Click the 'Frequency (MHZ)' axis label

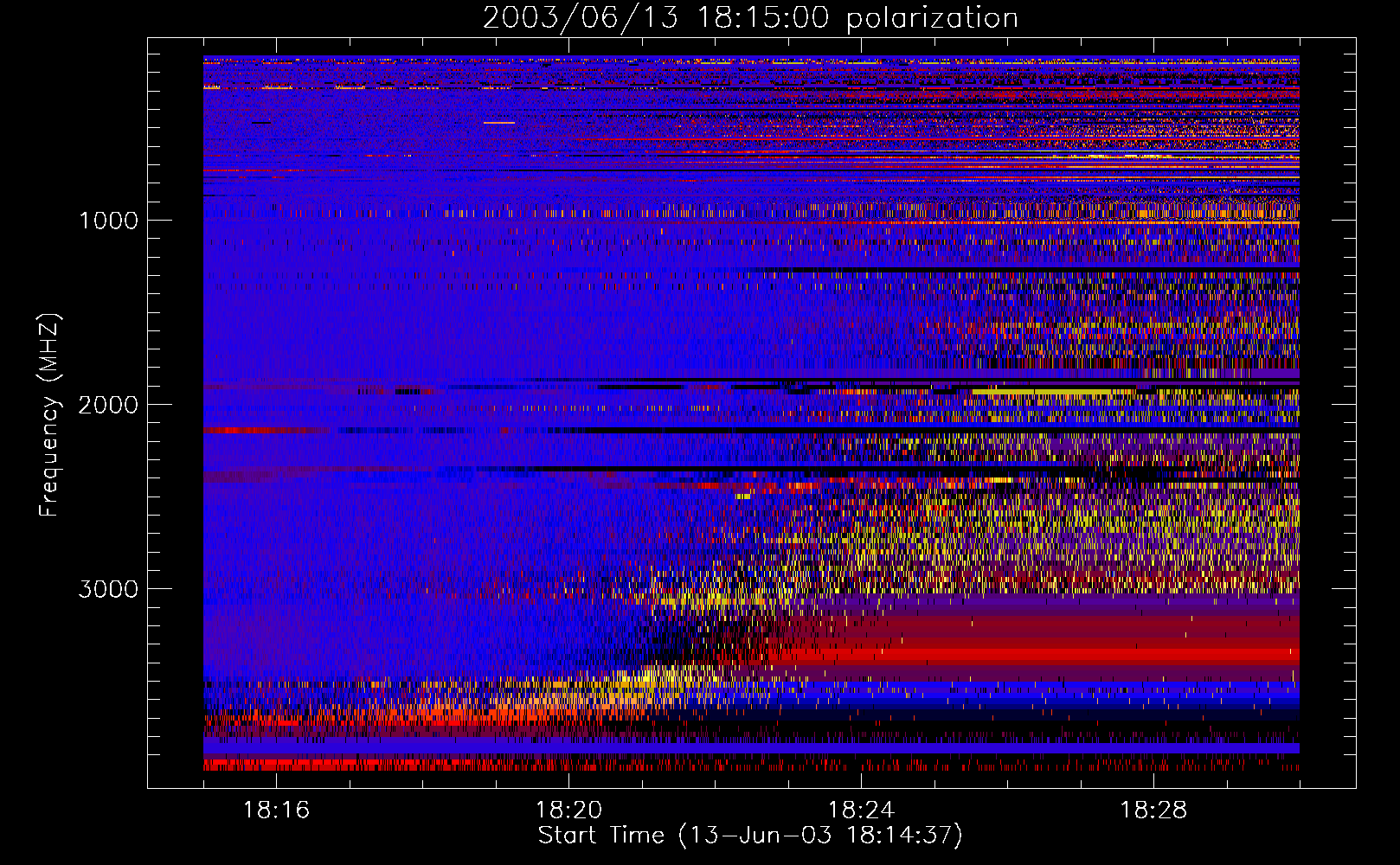tap(49, 415)
